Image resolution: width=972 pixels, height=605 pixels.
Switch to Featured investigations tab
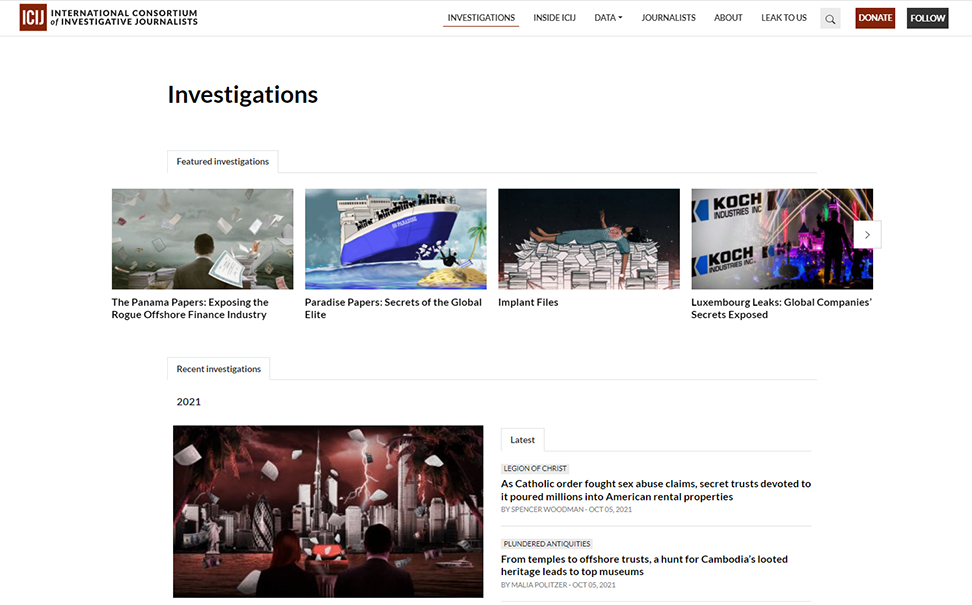(x=222, y=161)
